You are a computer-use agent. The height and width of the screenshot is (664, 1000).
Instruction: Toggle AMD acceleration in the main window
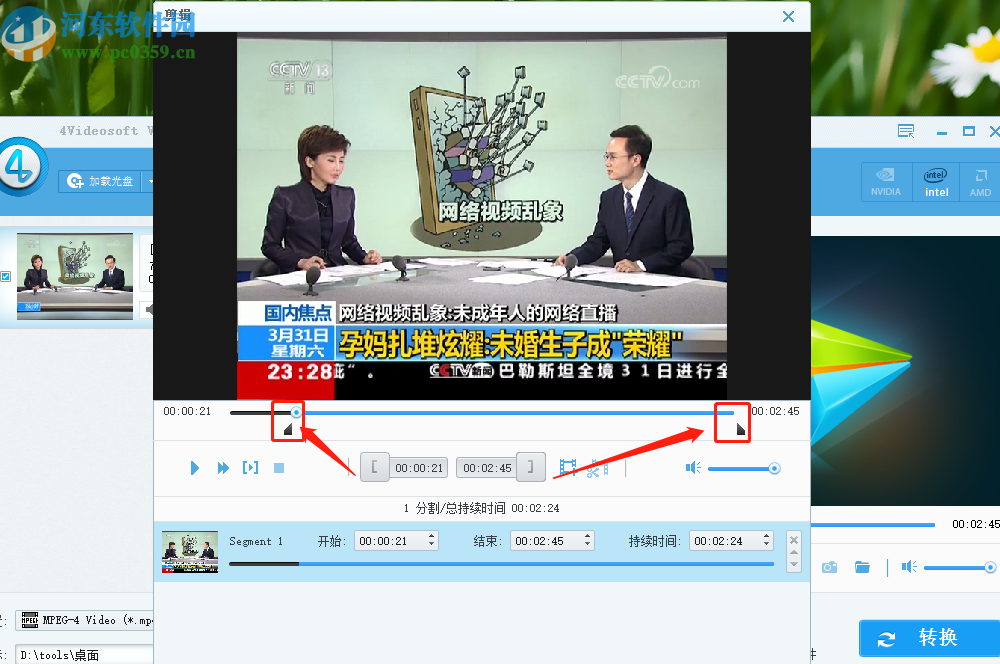980,182
